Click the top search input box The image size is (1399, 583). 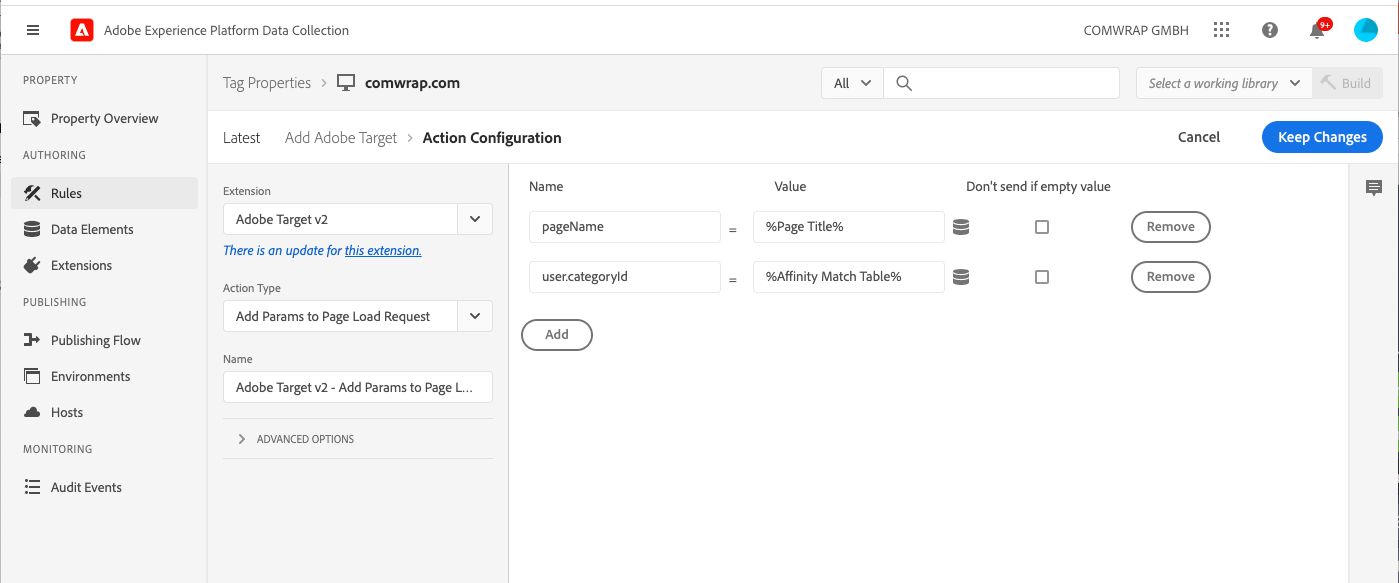click(x=1001, y=83)
